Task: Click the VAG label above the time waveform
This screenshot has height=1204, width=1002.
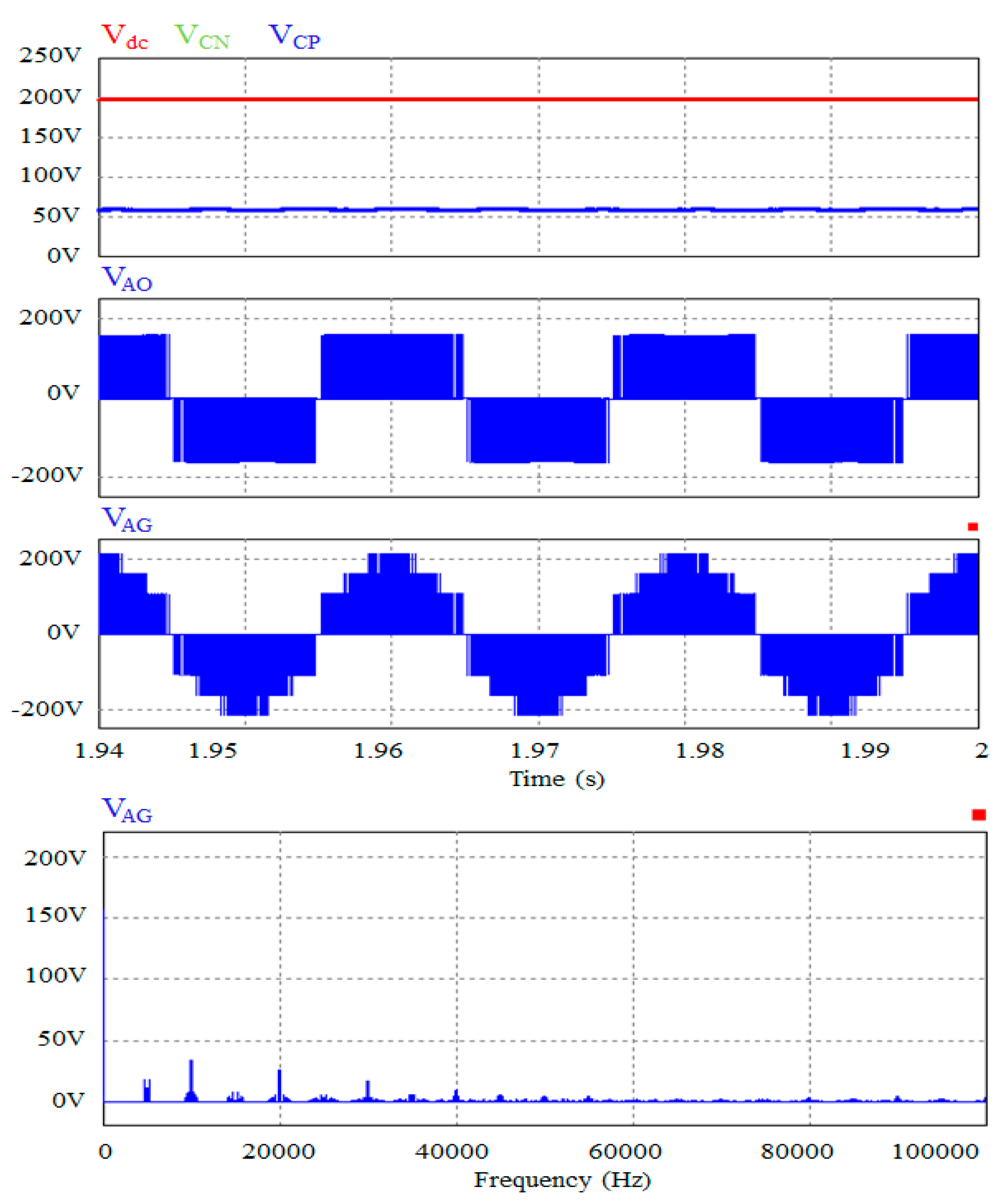Action: pyautogui.click(x=127, y=520)
